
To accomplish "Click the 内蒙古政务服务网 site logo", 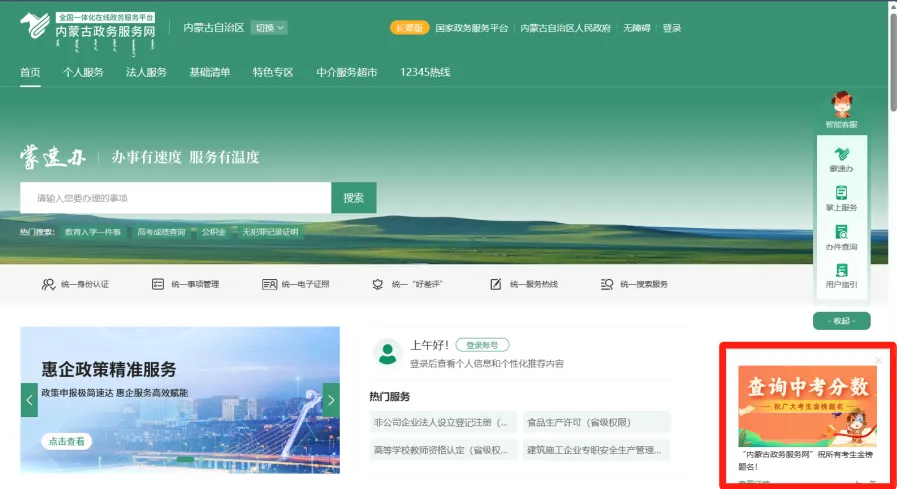I will [88, 33].
